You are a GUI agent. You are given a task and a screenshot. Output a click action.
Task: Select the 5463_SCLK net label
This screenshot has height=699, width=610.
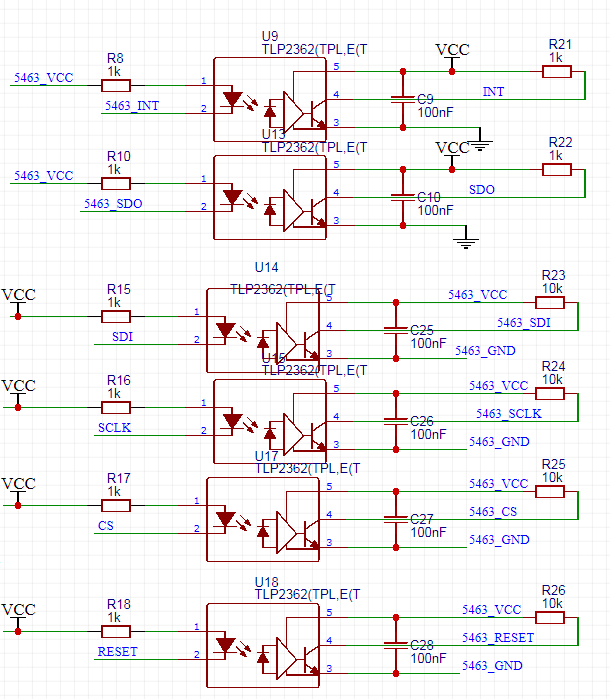click(x=509, y=414)
